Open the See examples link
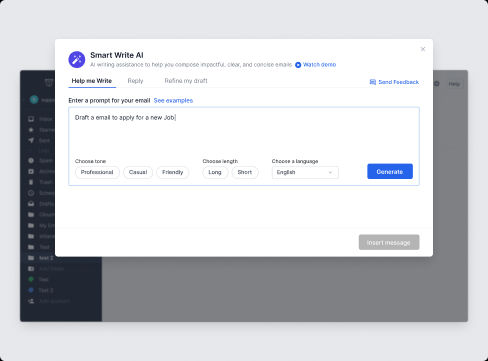488x361 pixels. (173, 101)
